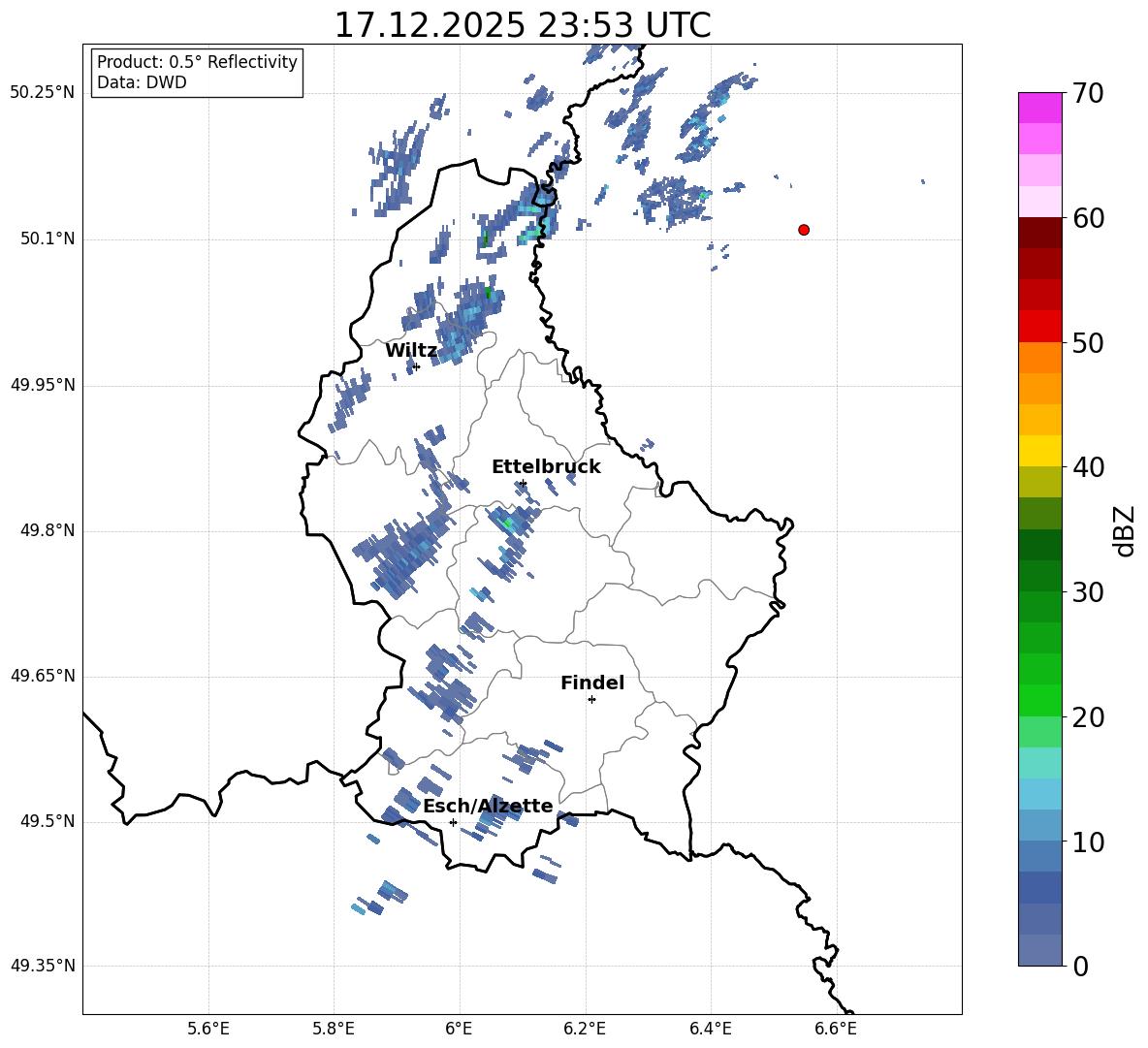
Task: Click the Findel location label
Action: [x=592, y=683]
